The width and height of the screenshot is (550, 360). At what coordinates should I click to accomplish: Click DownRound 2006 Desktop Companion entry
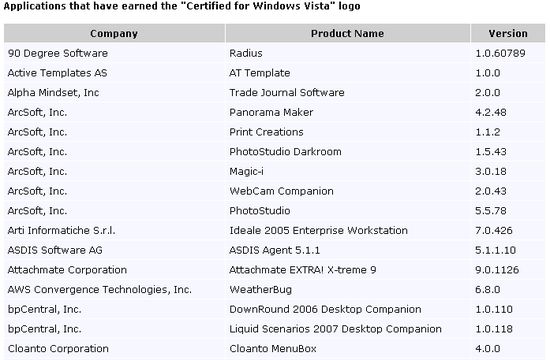[x=325, y=309]
